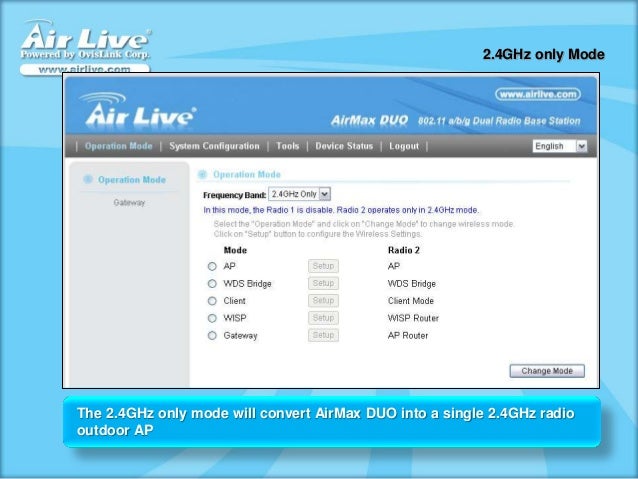Select the WISP mode radio button
This screenshot has width=638, height=479.
pyautogui.click(x=212, y=318)
